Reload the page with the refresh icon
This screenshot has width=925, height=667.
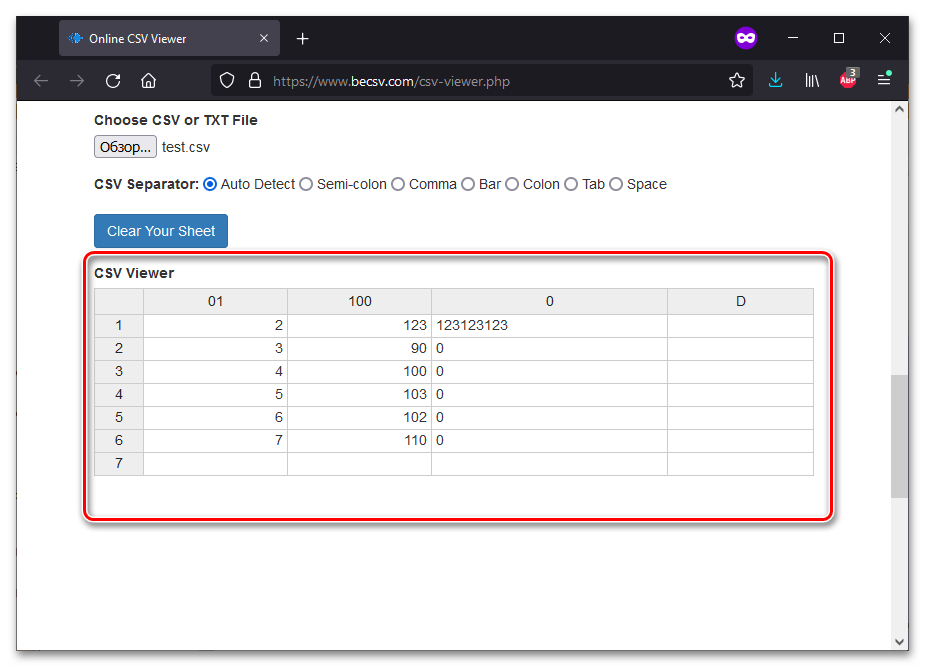[113, 81]
